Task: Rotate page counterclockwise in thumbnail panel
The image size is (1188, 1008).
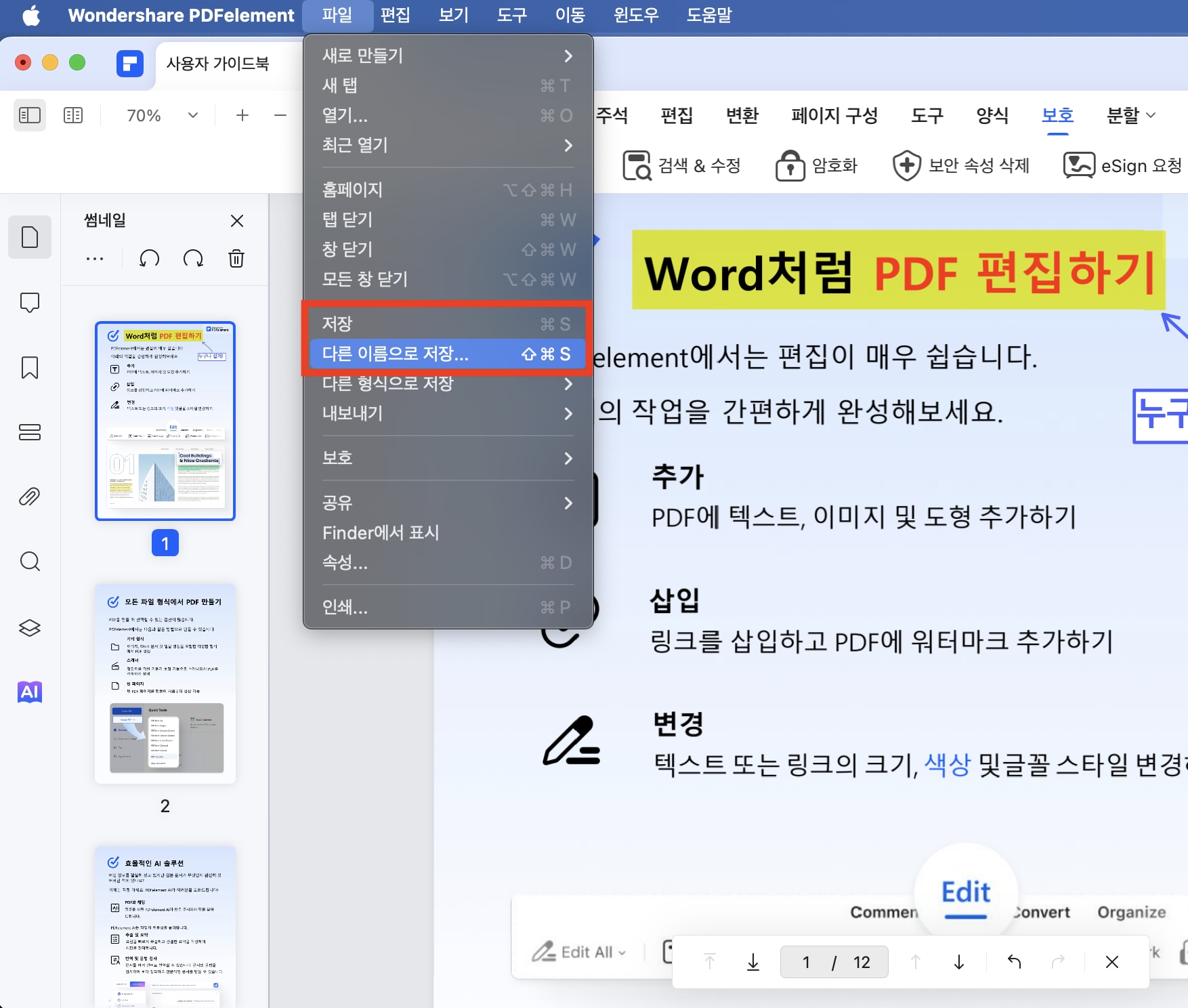Action: (x=150, y=259)
